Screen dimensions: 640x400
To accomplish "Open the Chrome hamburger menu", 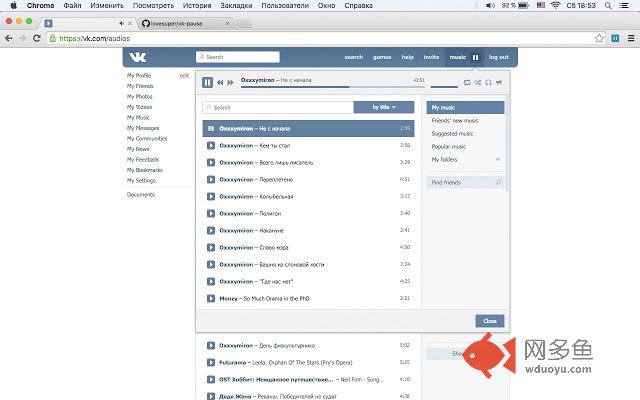I will [x=631, y=38].
